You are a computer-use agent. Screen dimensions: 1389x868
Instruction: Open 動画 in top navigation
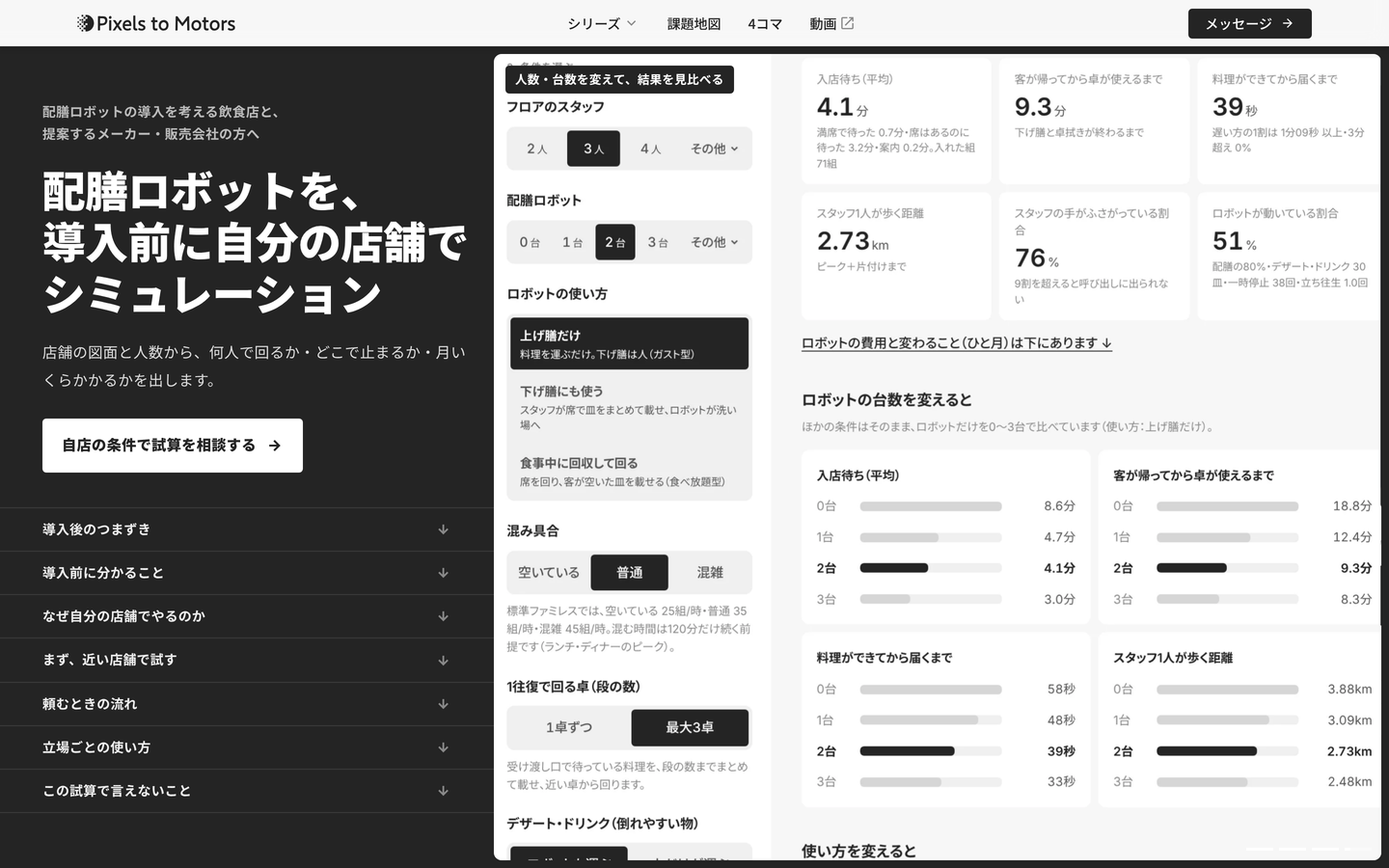pos(831,23)
